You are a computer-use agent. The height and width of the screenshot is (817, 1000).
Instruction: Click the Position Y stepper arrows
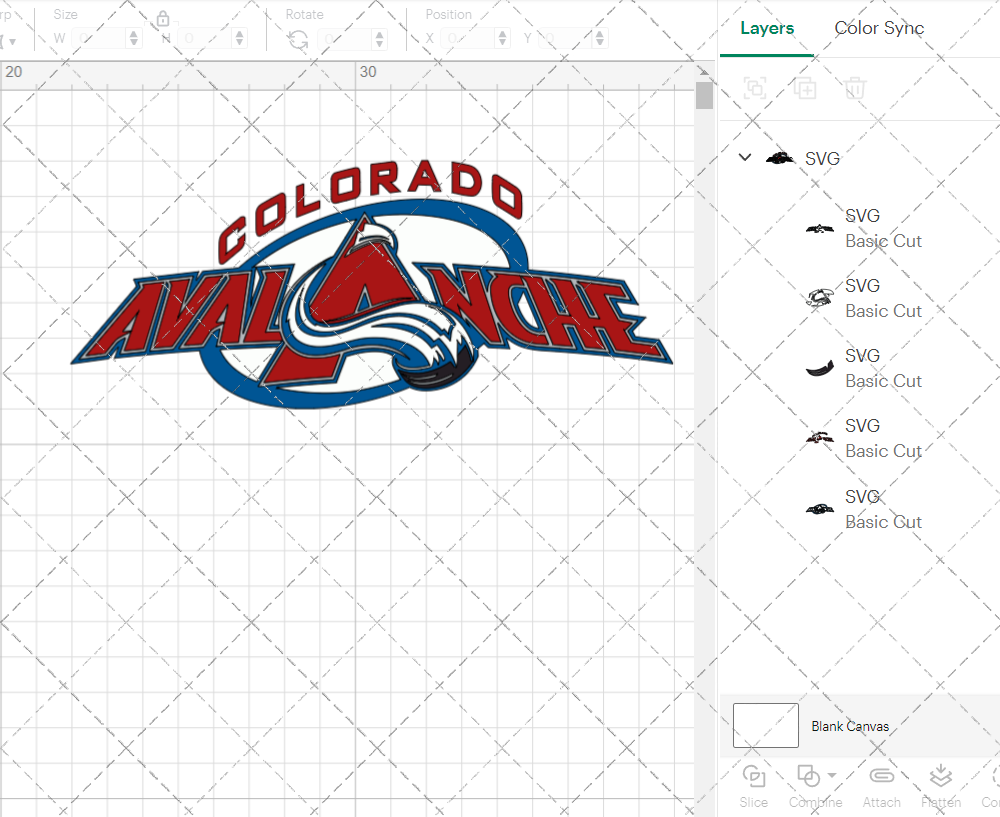pyautogui.click(x=600, y=38)
